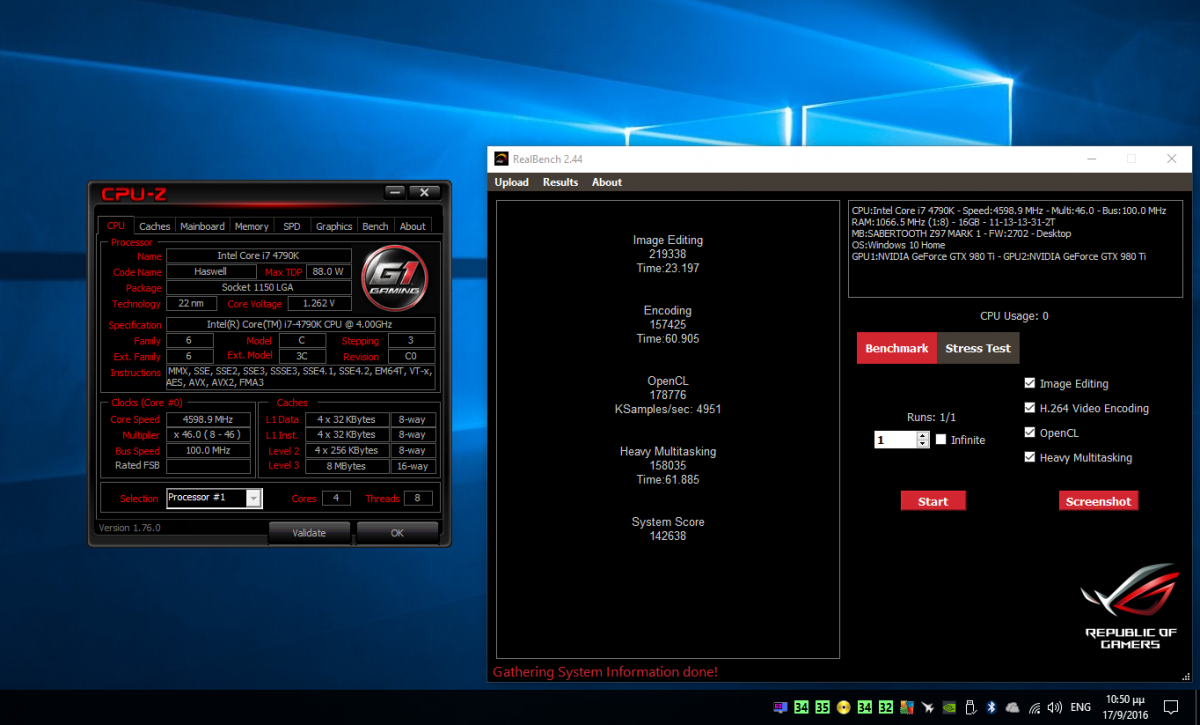Image resolution: width=1200 pixels, height=725 pixels.
Task: Switch to the Stress Test tab
Action: pos(978,348)
